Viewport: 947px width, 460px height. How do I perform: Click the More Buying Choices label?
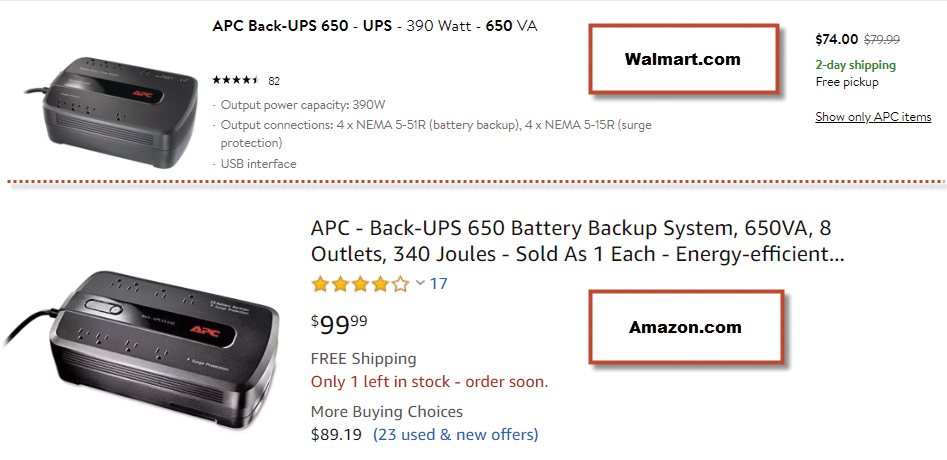point(387,411)
